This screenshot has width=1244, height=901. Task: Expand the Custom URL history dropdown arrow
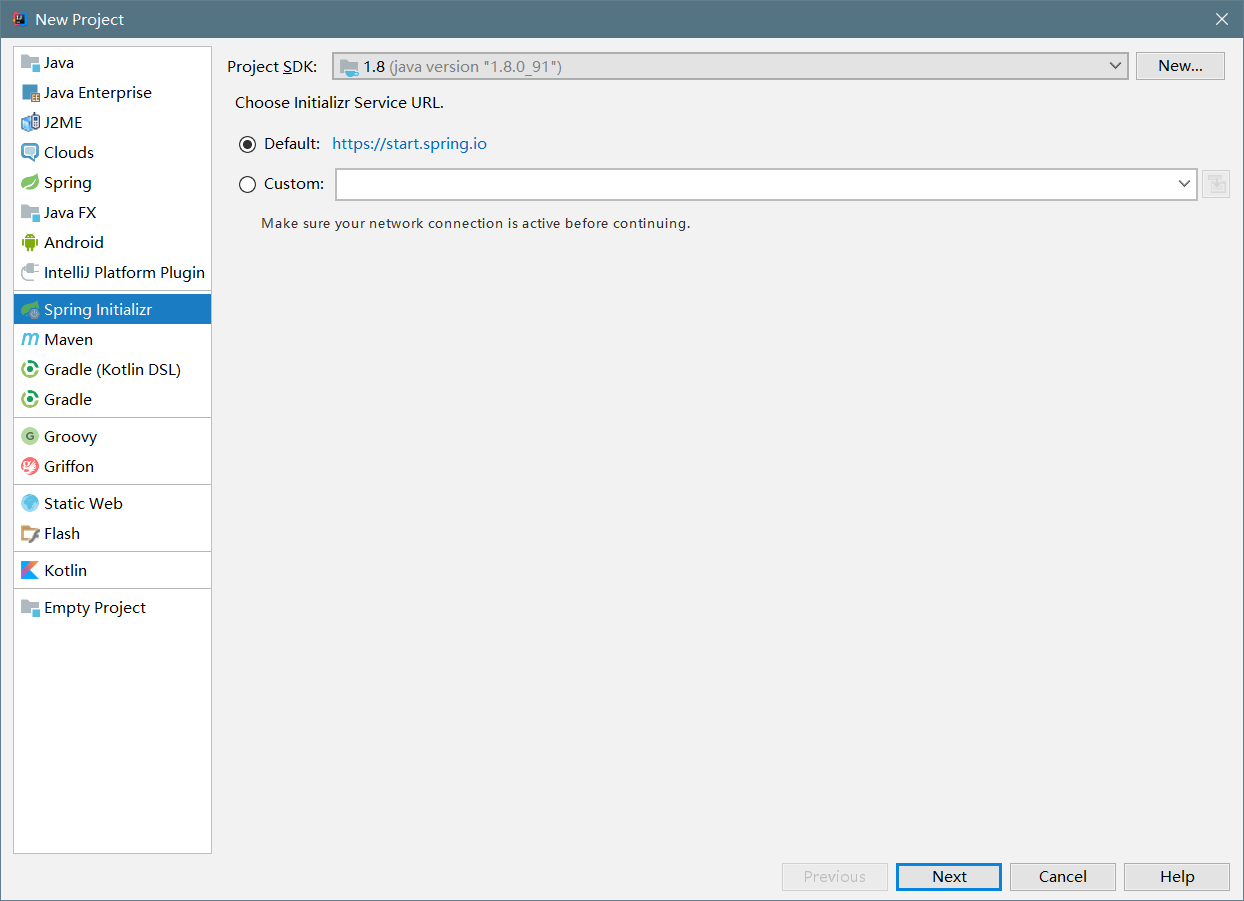tap(1185, 184)
